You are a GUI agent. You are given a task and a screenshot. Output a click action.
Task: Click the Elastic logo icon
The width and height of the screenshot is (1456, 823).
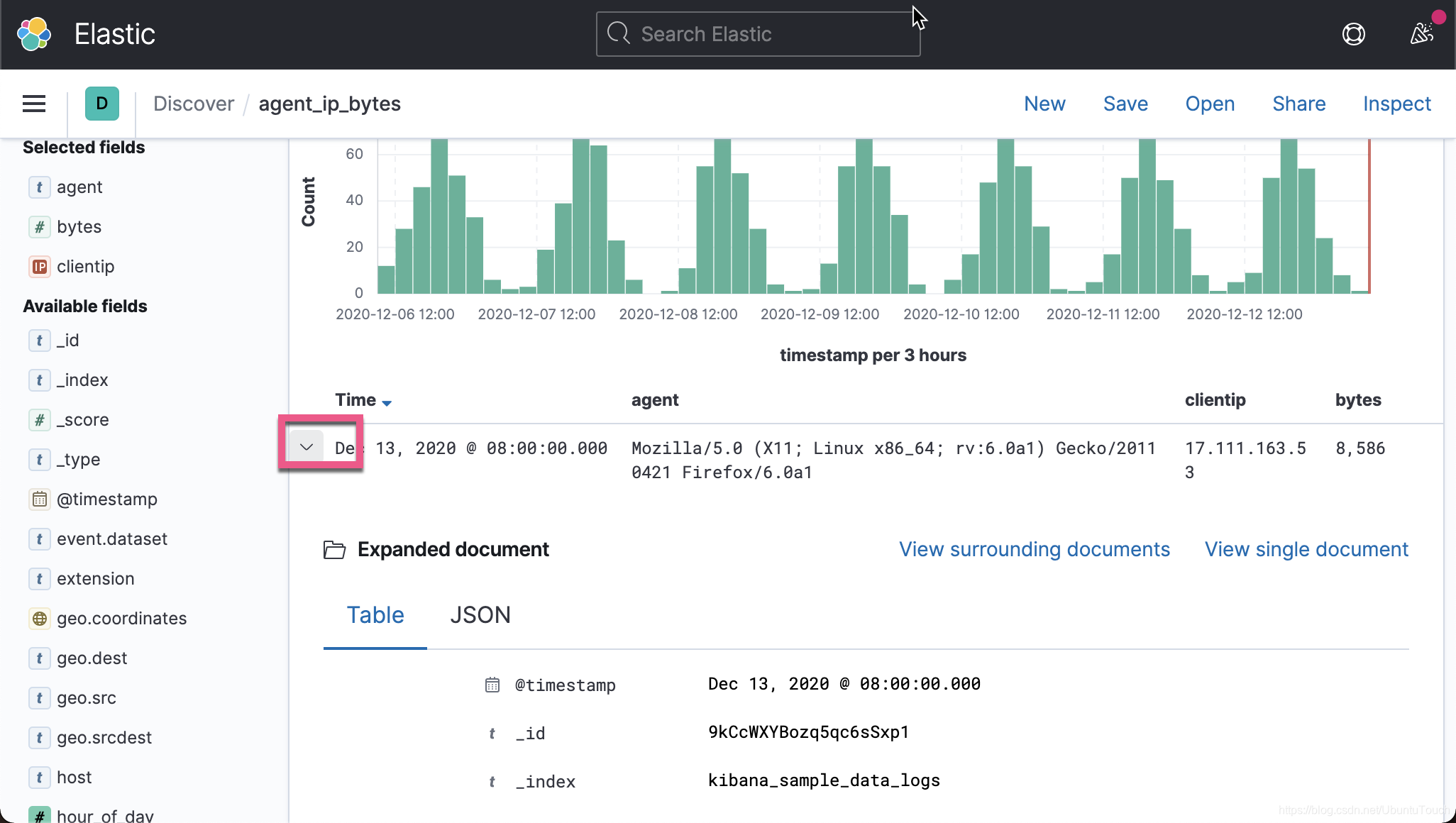tap(34, 34)
